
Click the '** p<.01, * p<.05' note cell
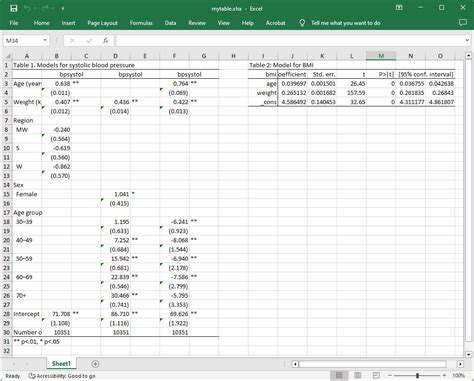36,342
